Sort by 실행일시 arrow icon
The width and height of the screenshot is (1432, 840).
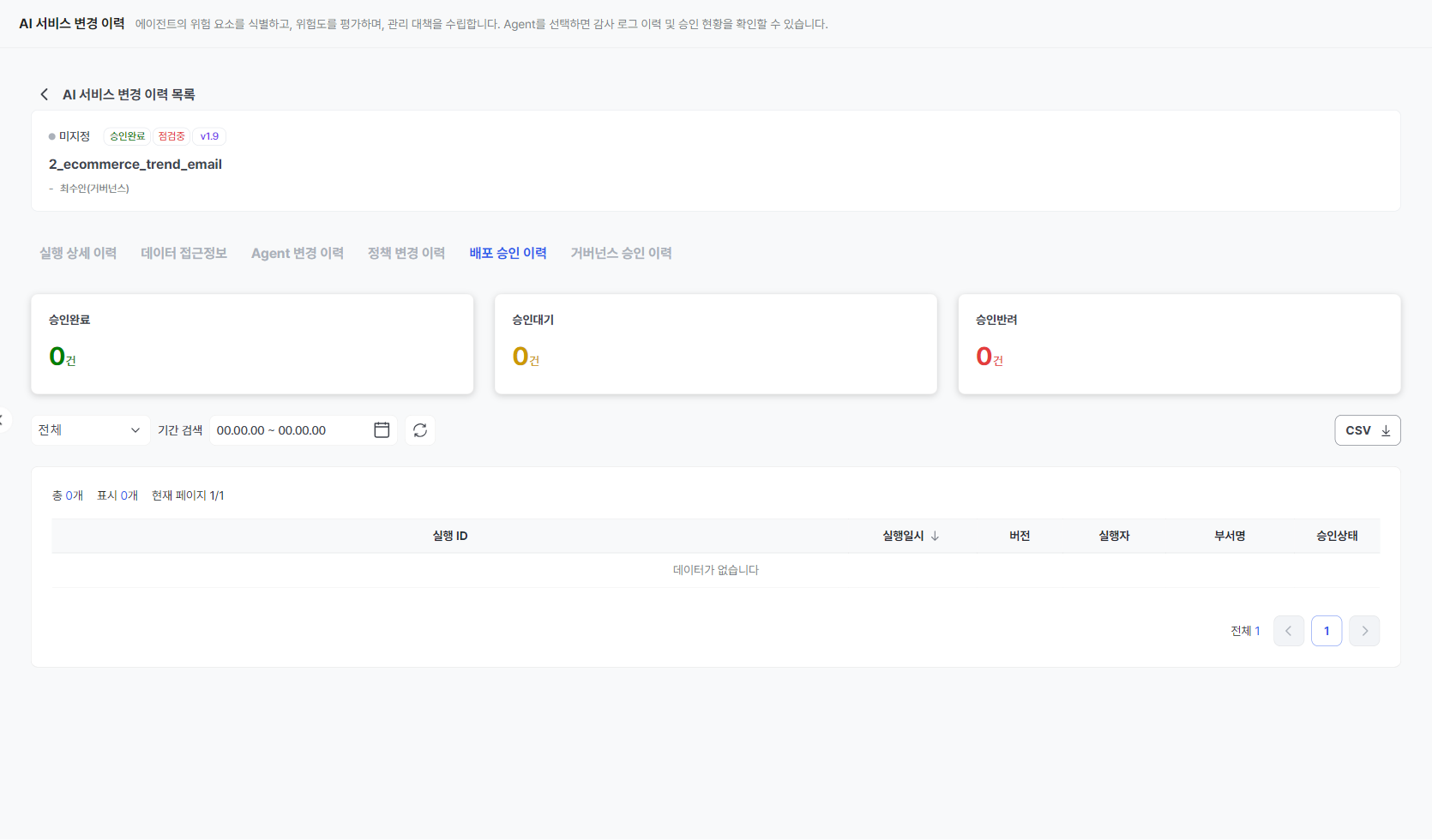(x=935, y=536)
